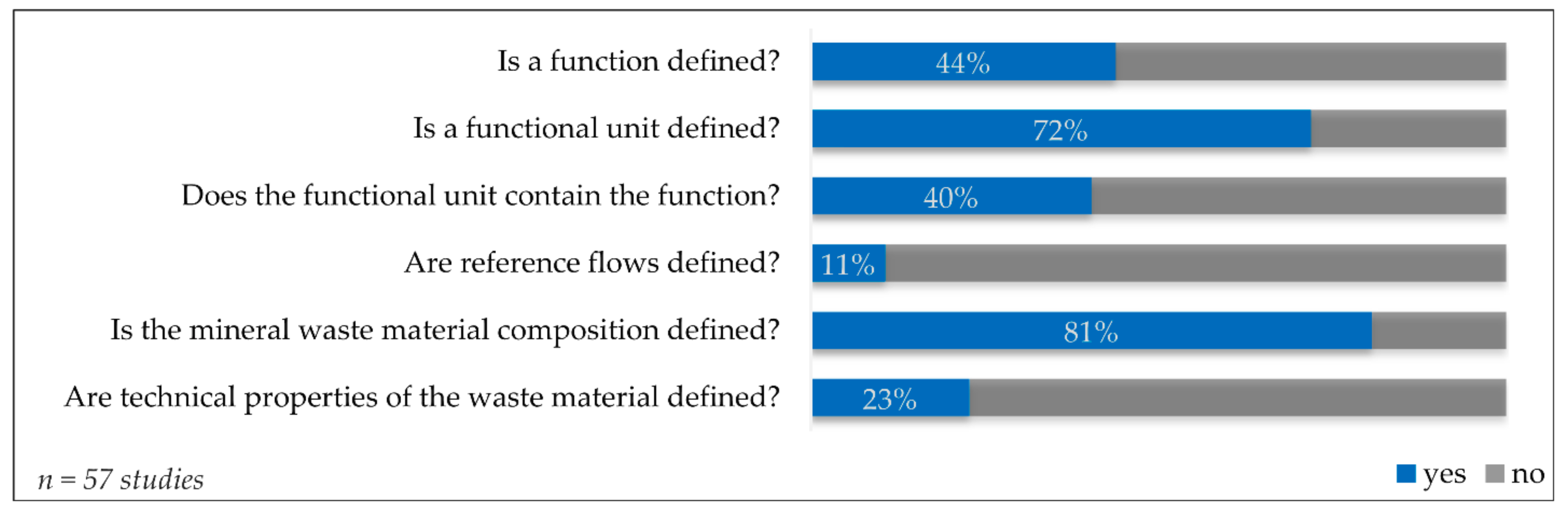Click the gray 'no' legend swatch

[1494, 474]
